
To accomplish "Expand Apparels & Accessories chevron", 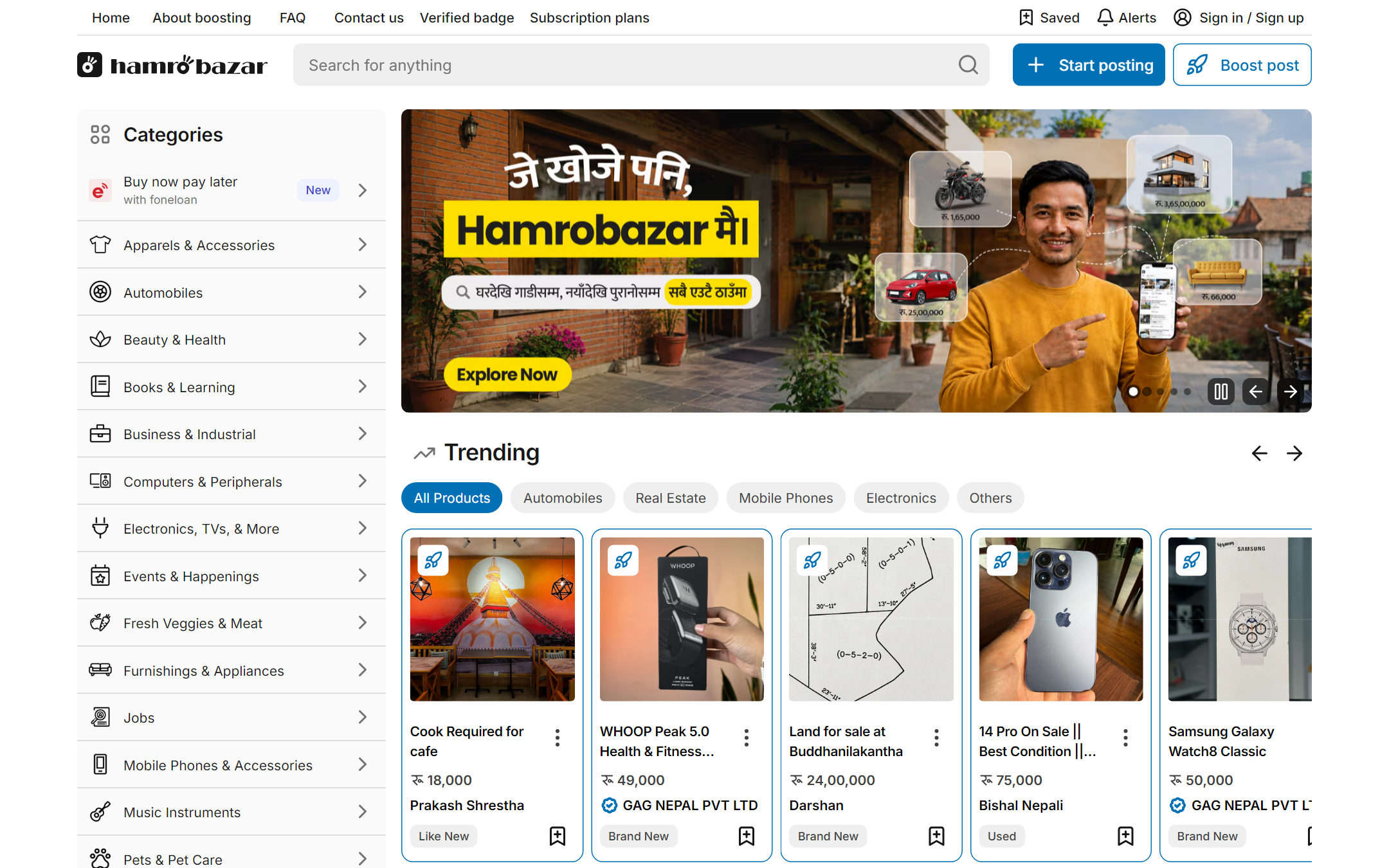I will coord(363,244).
